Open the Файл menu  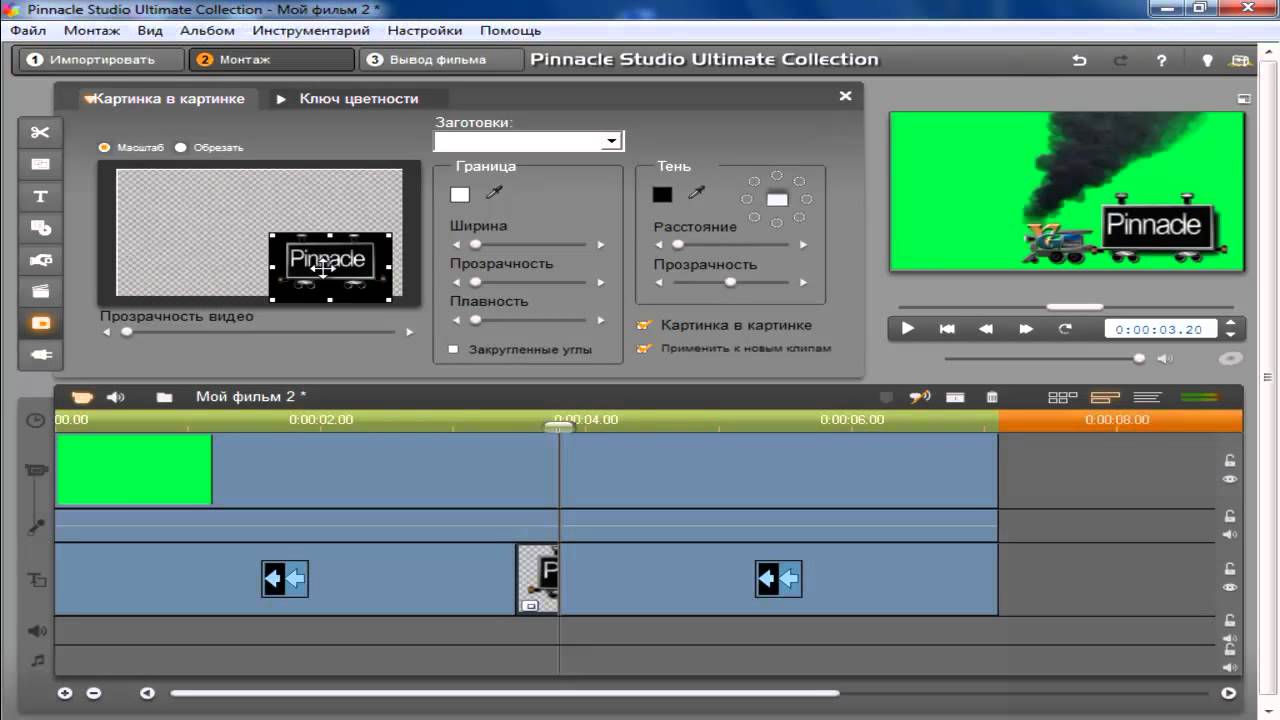(29, 31)
